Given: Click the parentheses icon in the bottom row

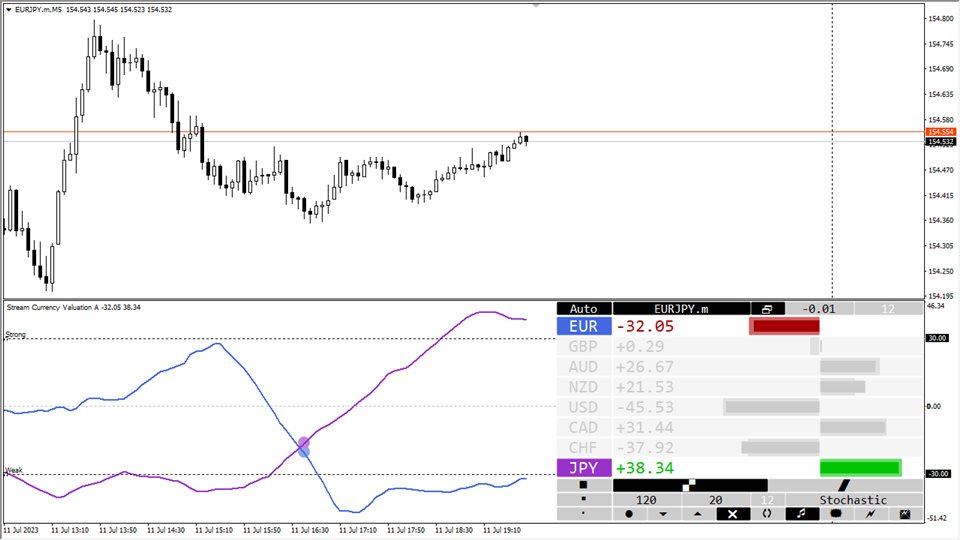Looking at the screenshot, I should [x=767, y=514].
